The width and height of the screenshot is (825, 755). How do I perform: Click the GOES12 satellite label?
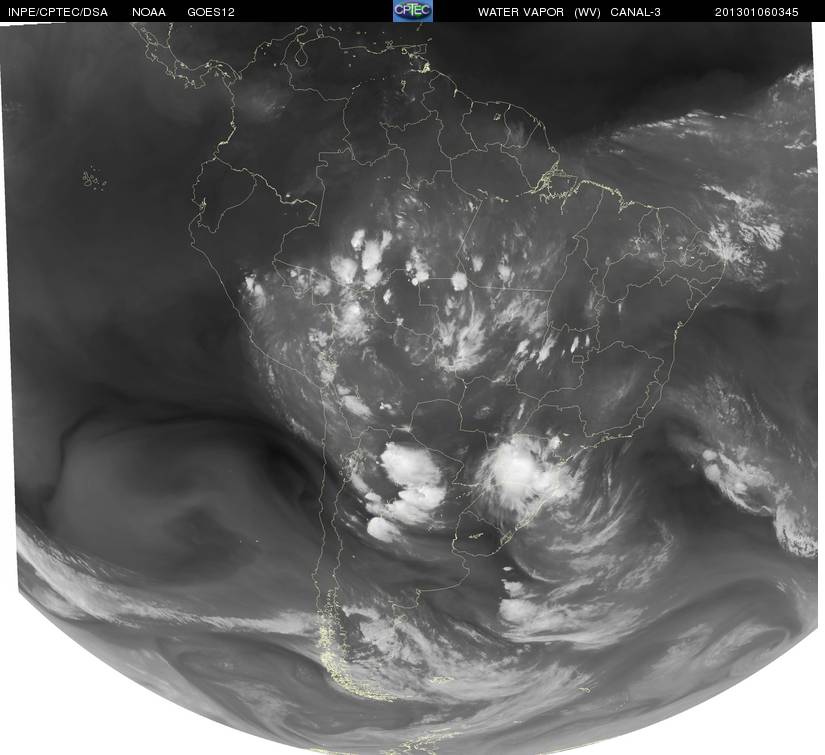point(211,12)
